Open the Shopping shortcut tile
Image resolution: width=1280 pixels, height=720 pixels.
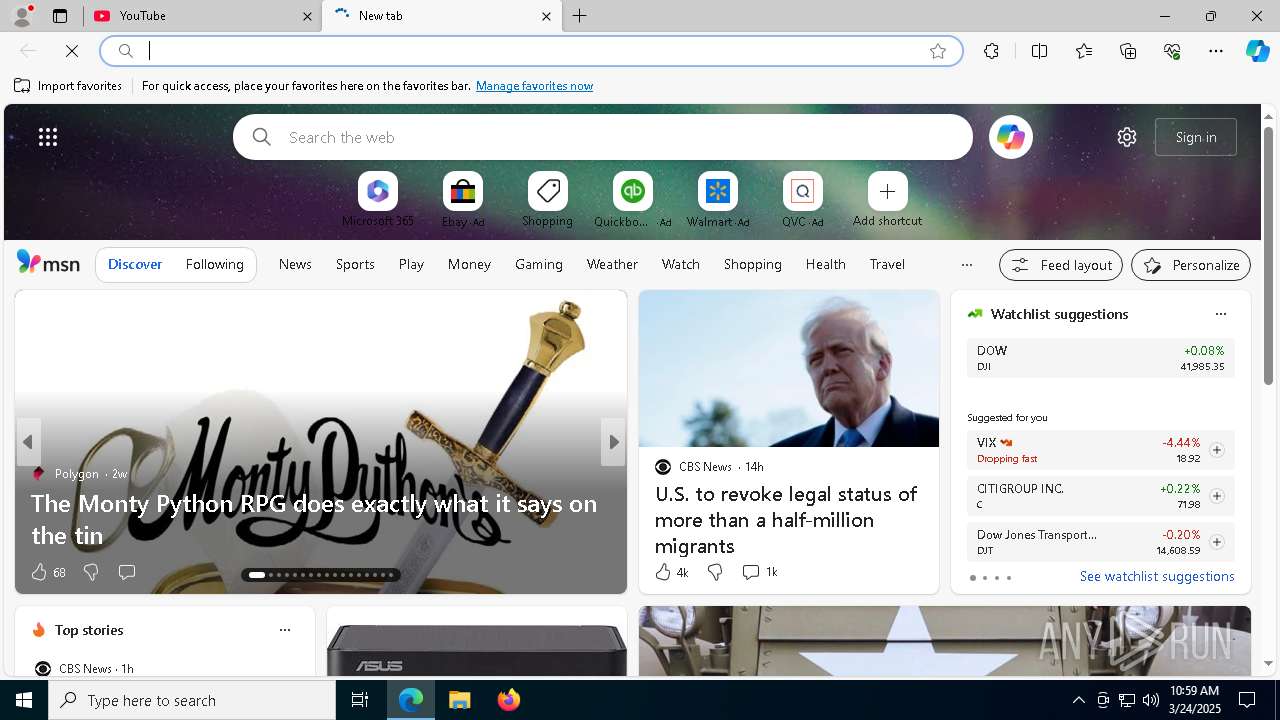tap(548, 200)
